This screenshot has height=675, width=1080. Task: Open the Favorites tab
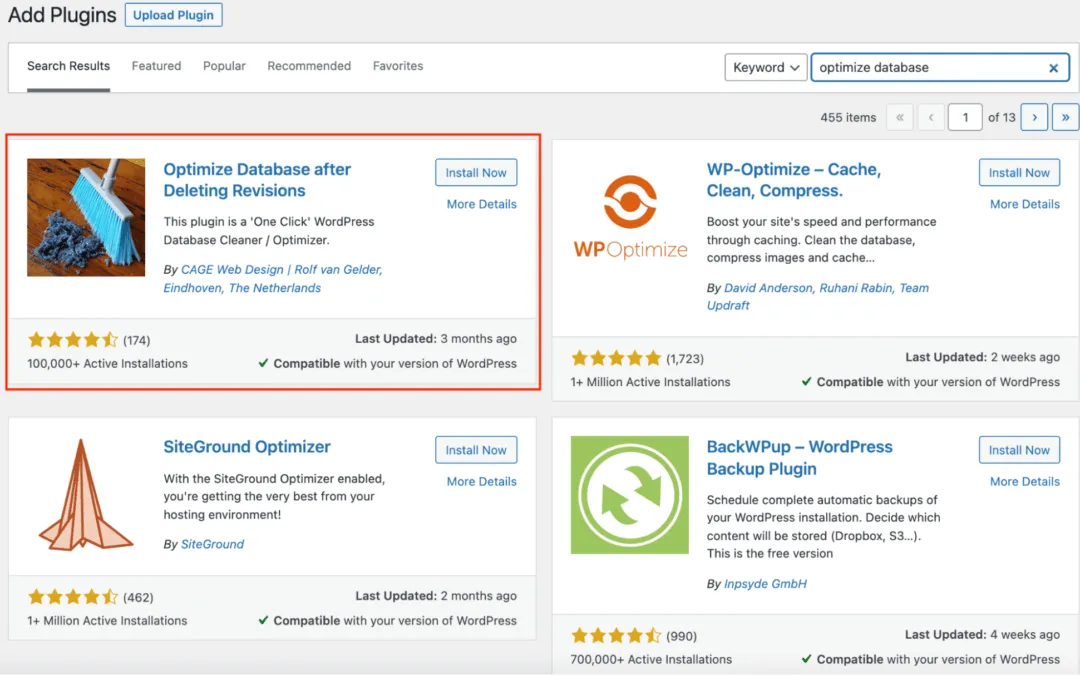398,65
